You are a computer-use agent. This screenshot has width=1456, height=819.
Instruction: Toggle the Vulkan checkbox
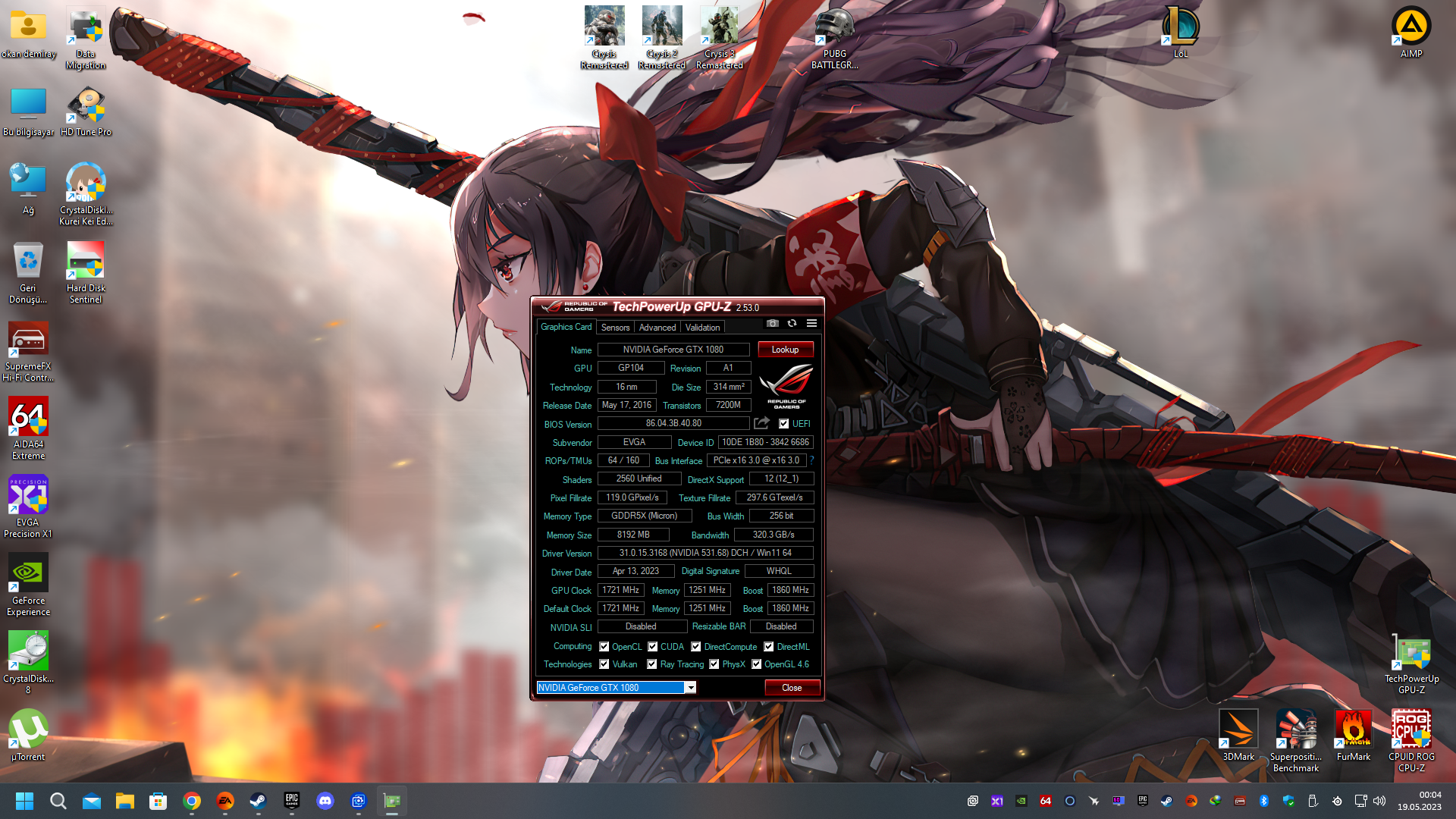click(604, 664)
